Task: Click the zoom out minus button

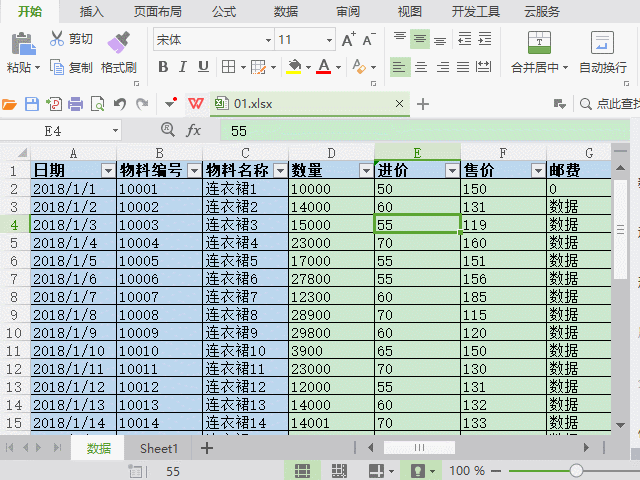Action: point(496,471)
